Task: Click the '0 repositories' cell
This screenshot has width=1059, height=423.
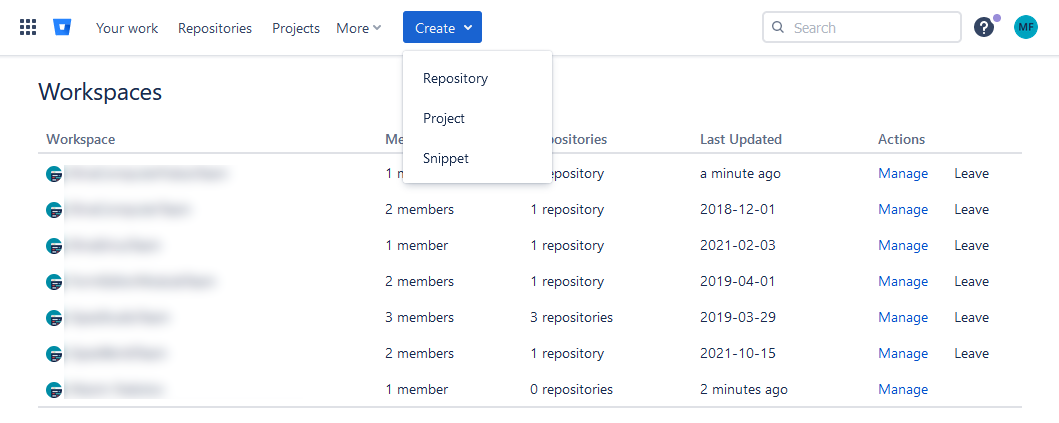Action: tap(571, 389)
